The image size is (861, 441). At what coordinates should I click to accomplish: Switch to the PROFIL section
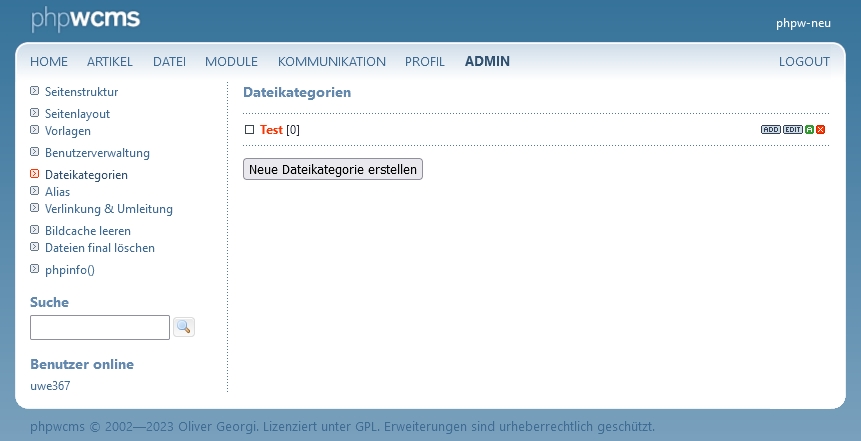pos(425,62)
